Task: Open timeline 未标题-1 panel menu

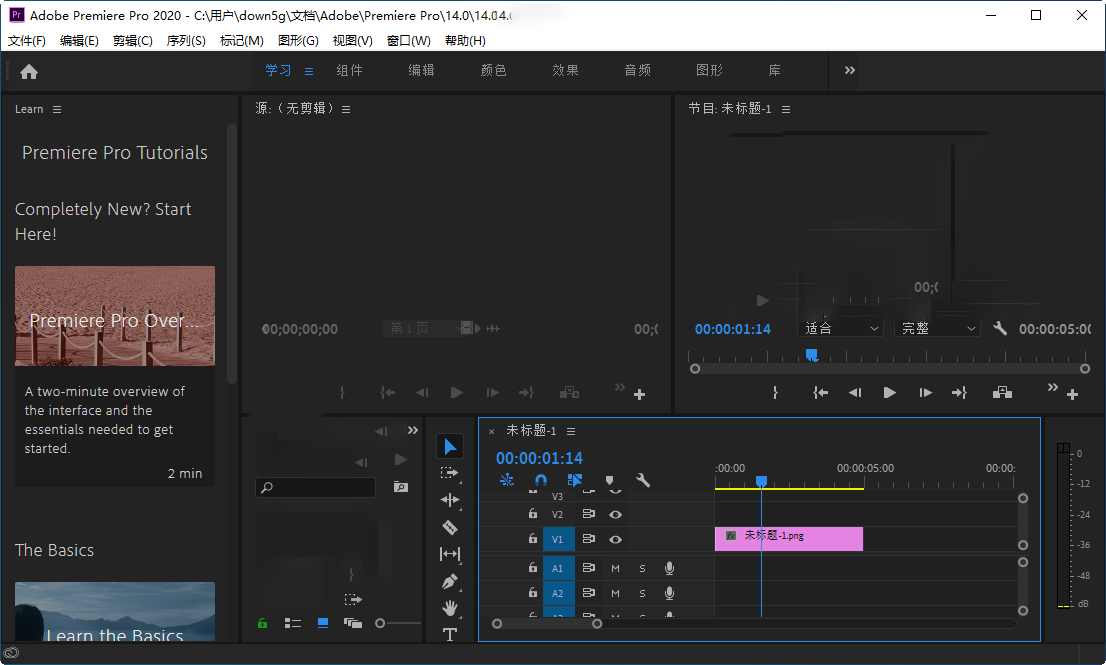Action: [x=571, y=431]
